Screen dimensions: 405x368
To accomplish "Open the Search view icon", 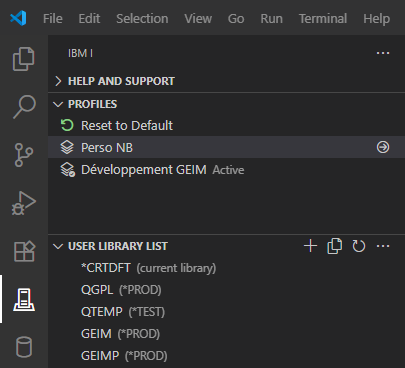I will pyautogui.click(x=24, y=107).
